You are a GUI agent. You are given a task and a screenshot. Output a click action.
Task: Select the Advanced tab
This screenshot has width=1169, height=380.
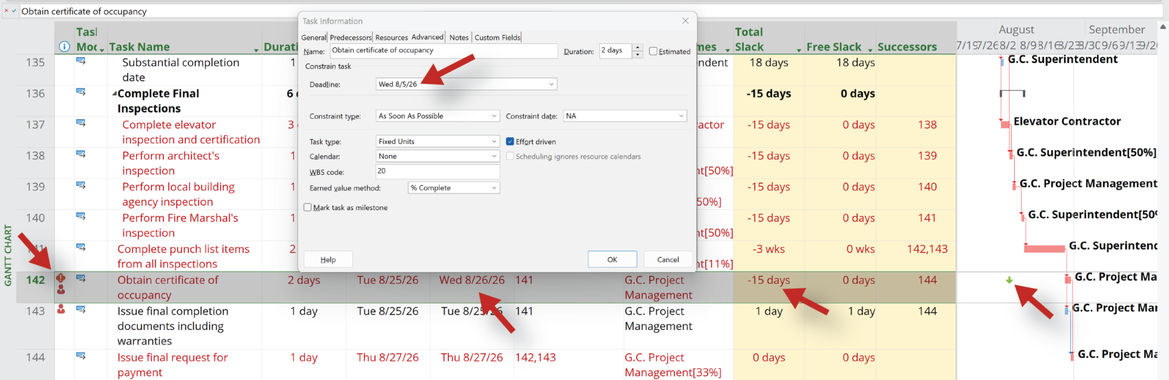pyautogui.click(x=427, y=37)
